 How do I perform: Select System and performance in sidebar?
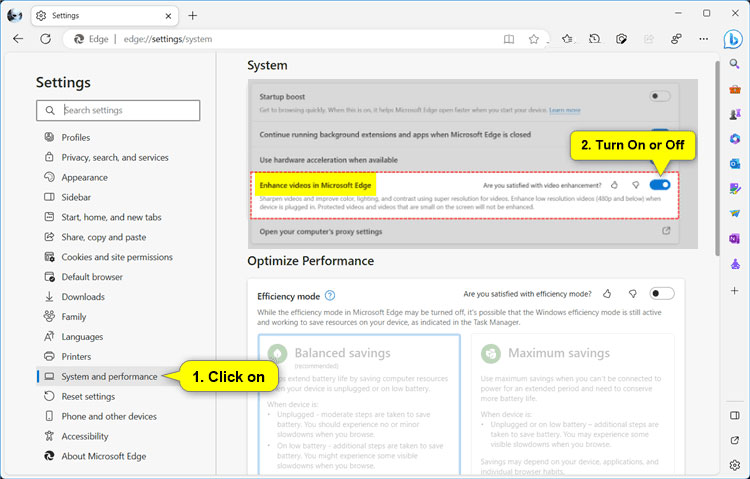(109, 377)
